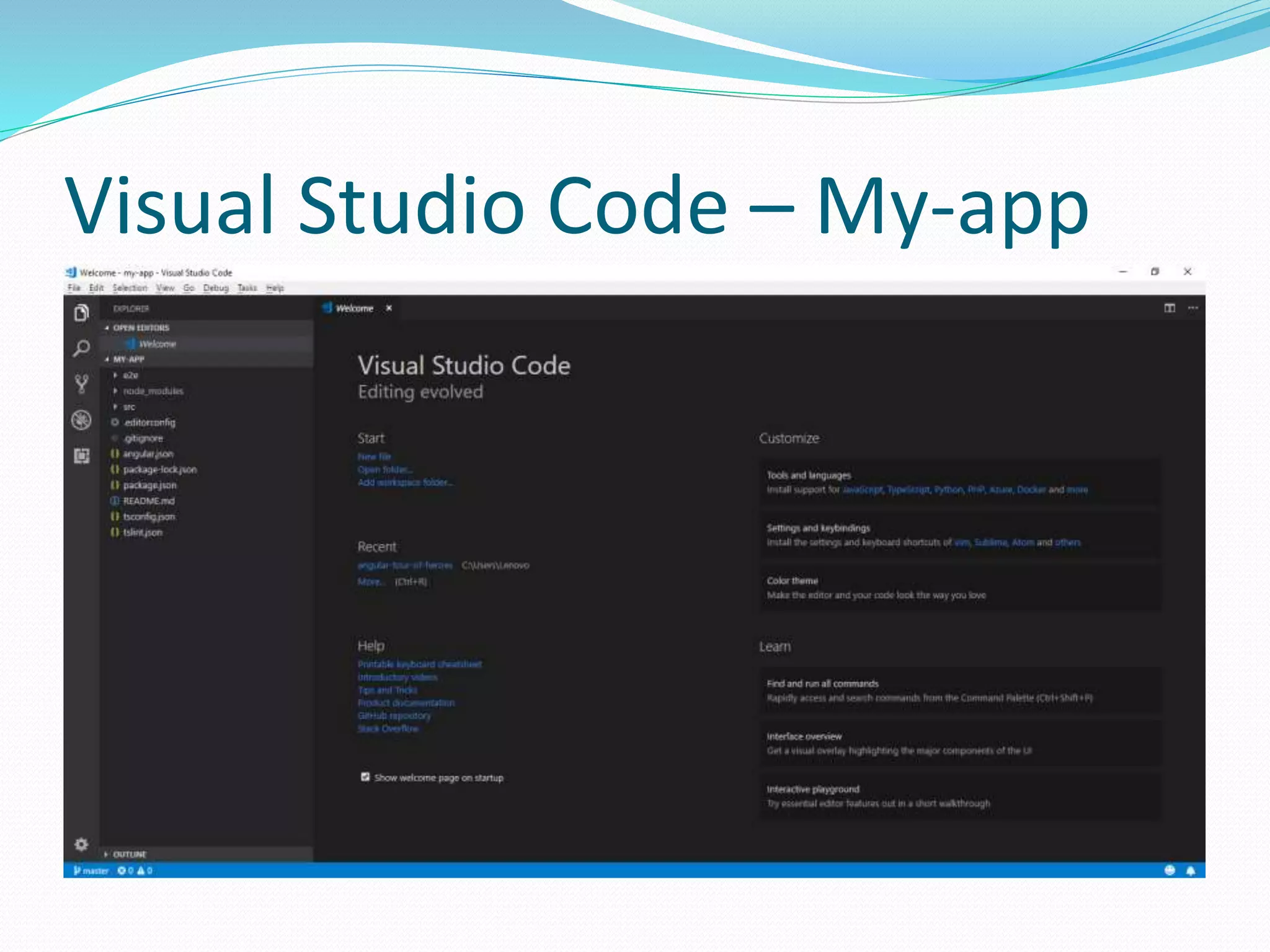
Task: Click the More recent link
Action: tap(371, 582)
